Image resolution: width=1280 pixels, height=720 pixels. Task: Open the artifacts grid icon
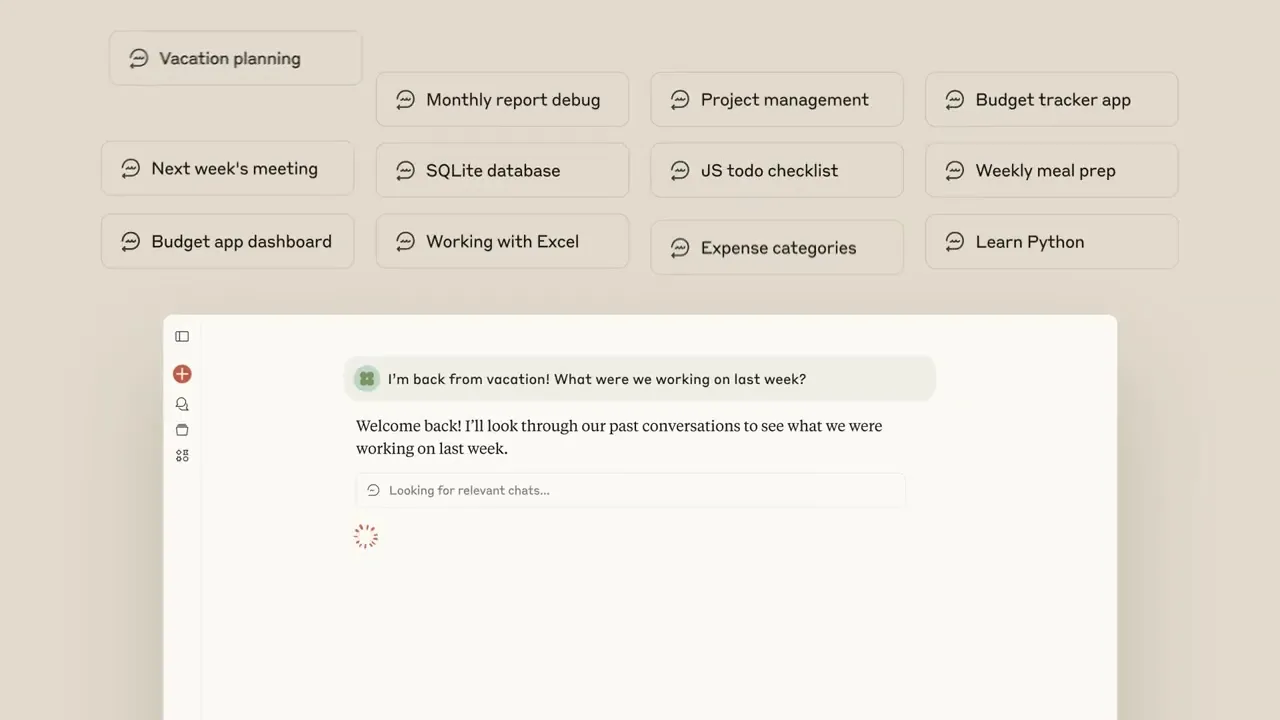(182, 456)
